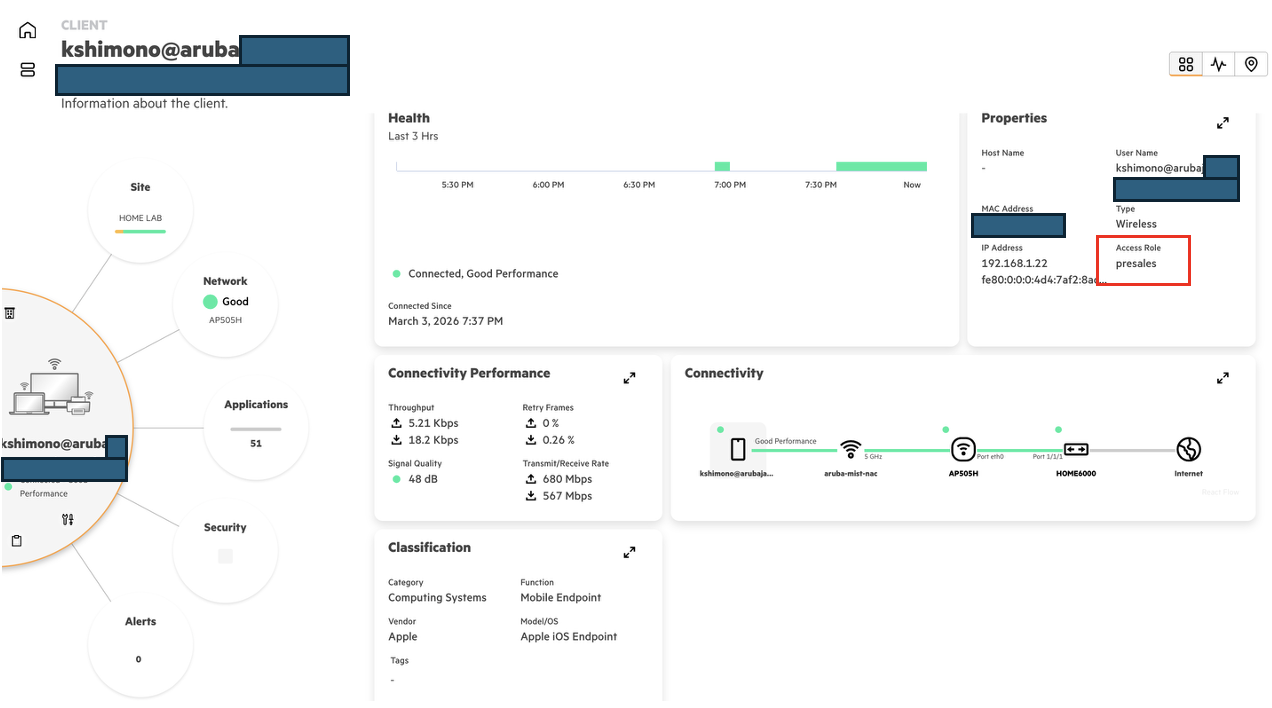This screenshot has width=1272, height=708.
Task: Switch to activity pulse view toggle
Action: [1218, 64]
